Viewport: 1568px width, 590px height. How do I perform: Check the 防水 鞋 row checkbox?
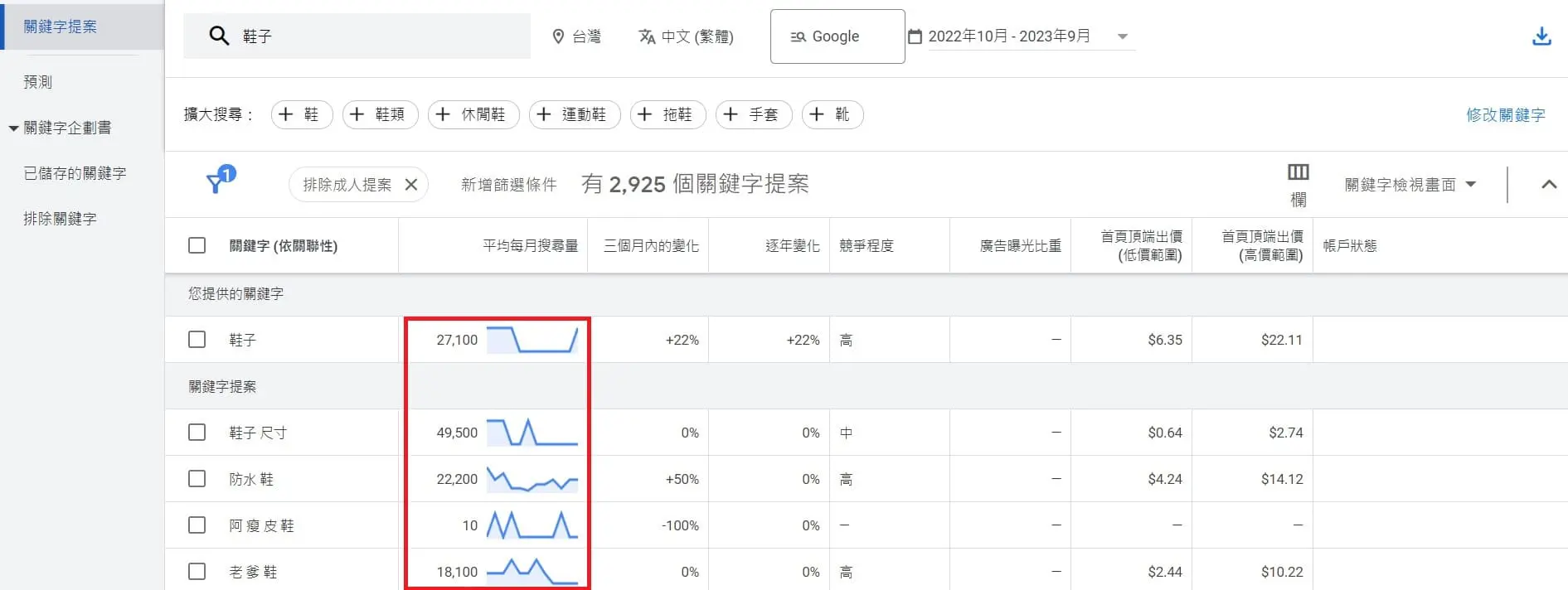pyautogui.click(x=197, y=479)
